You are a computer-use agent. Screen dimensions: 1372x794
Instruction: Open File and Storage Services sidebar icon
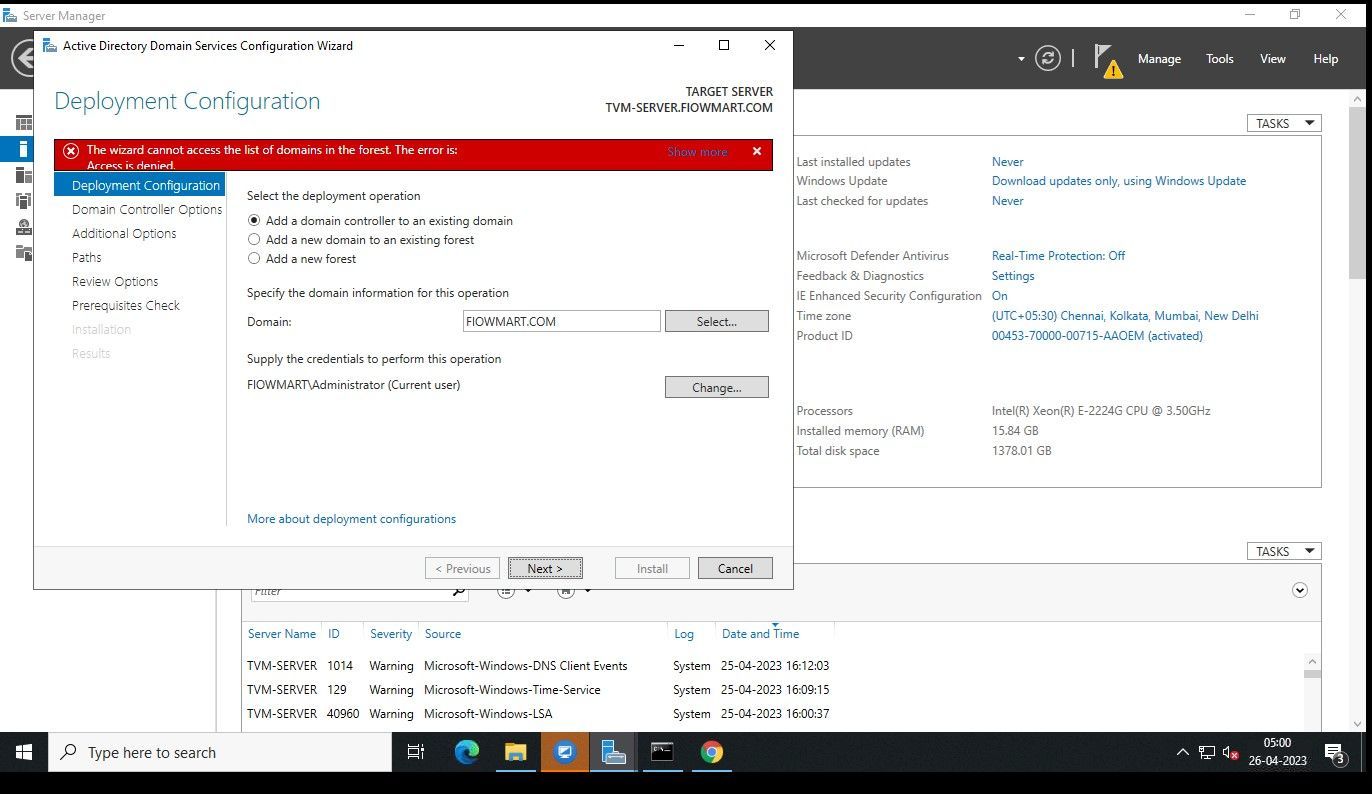[23, 252]
